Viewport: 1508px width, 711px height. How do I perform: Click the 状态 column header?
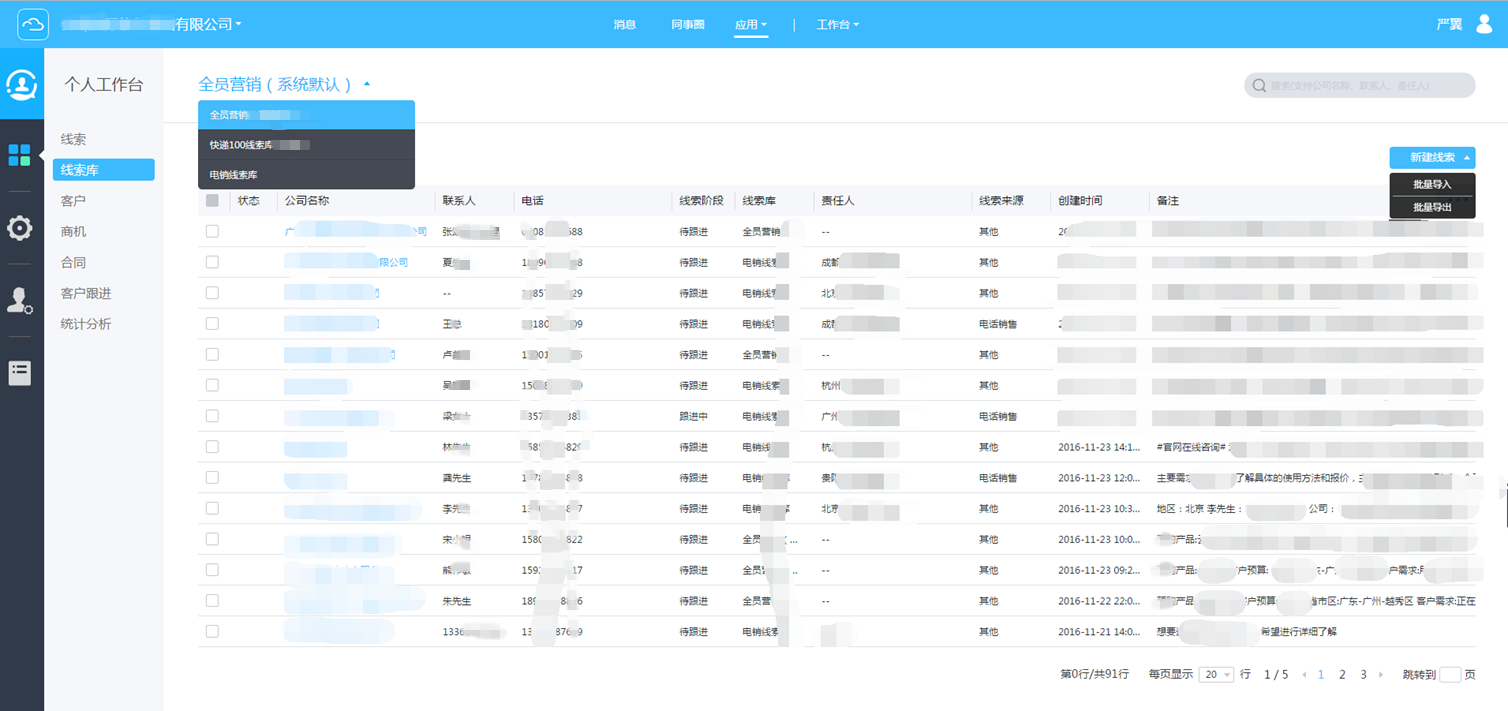tap(249, 201)
